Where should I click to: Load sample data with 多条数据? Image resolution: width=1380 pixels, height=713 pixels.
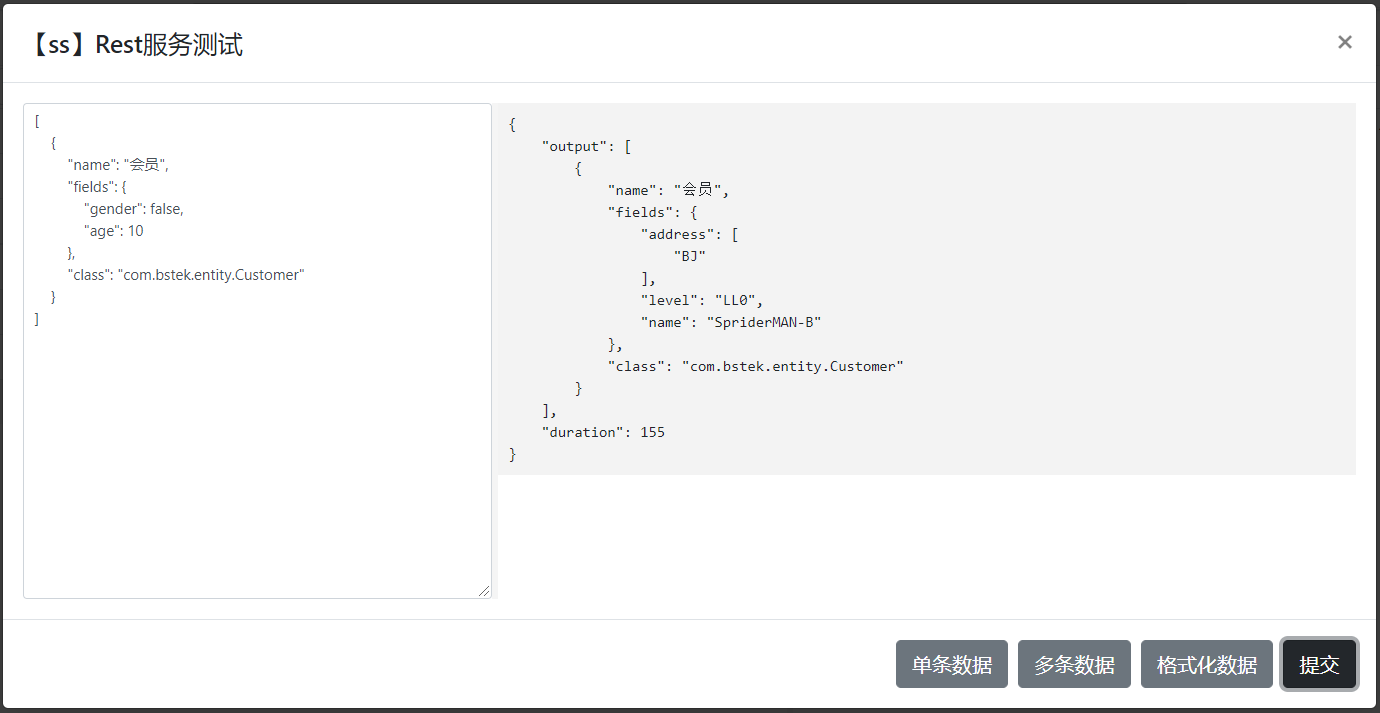[x=1074, y=665]
